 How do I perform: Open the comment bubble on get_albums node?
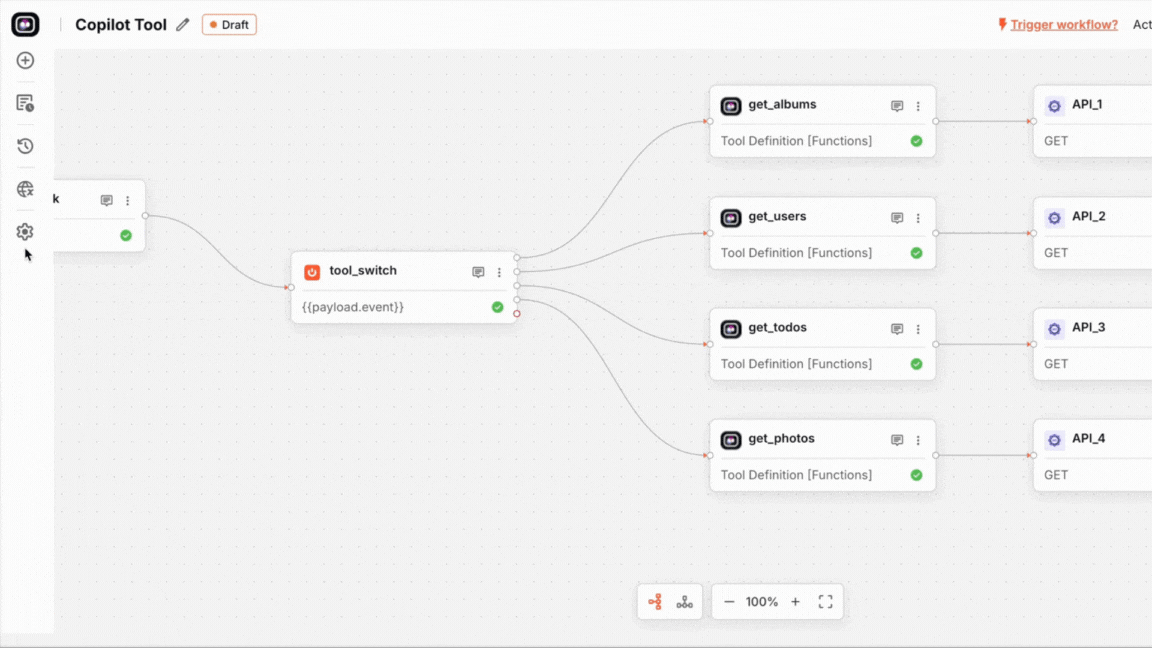tap(896, 104)
